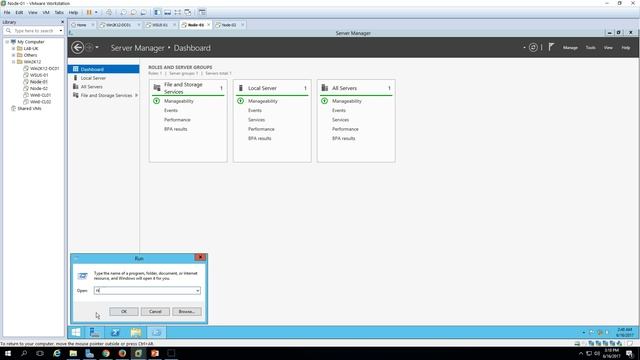Screen dimensions: 640x360
Task: Open Performance in File and Storage Services tile
Action: pyautogui.click(x=177, y=120)
